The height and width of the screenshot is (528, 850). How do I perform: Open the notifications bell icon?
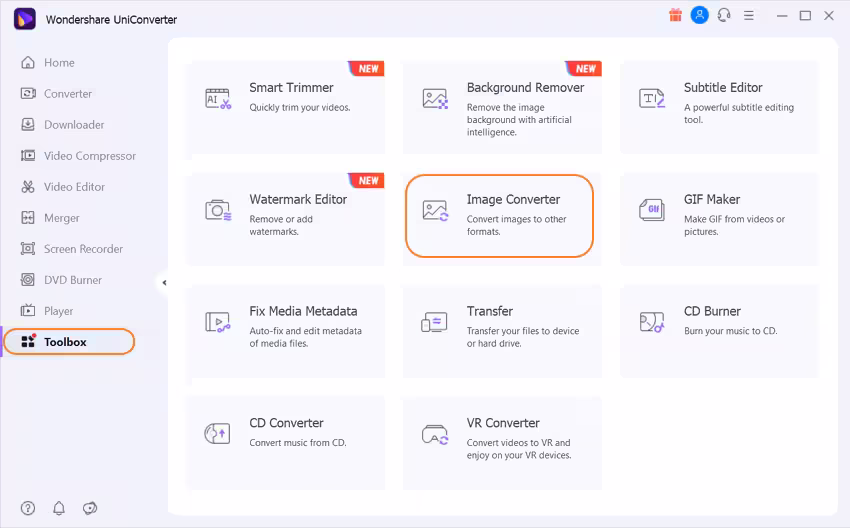pyautogui.click(x=59, y=508)
